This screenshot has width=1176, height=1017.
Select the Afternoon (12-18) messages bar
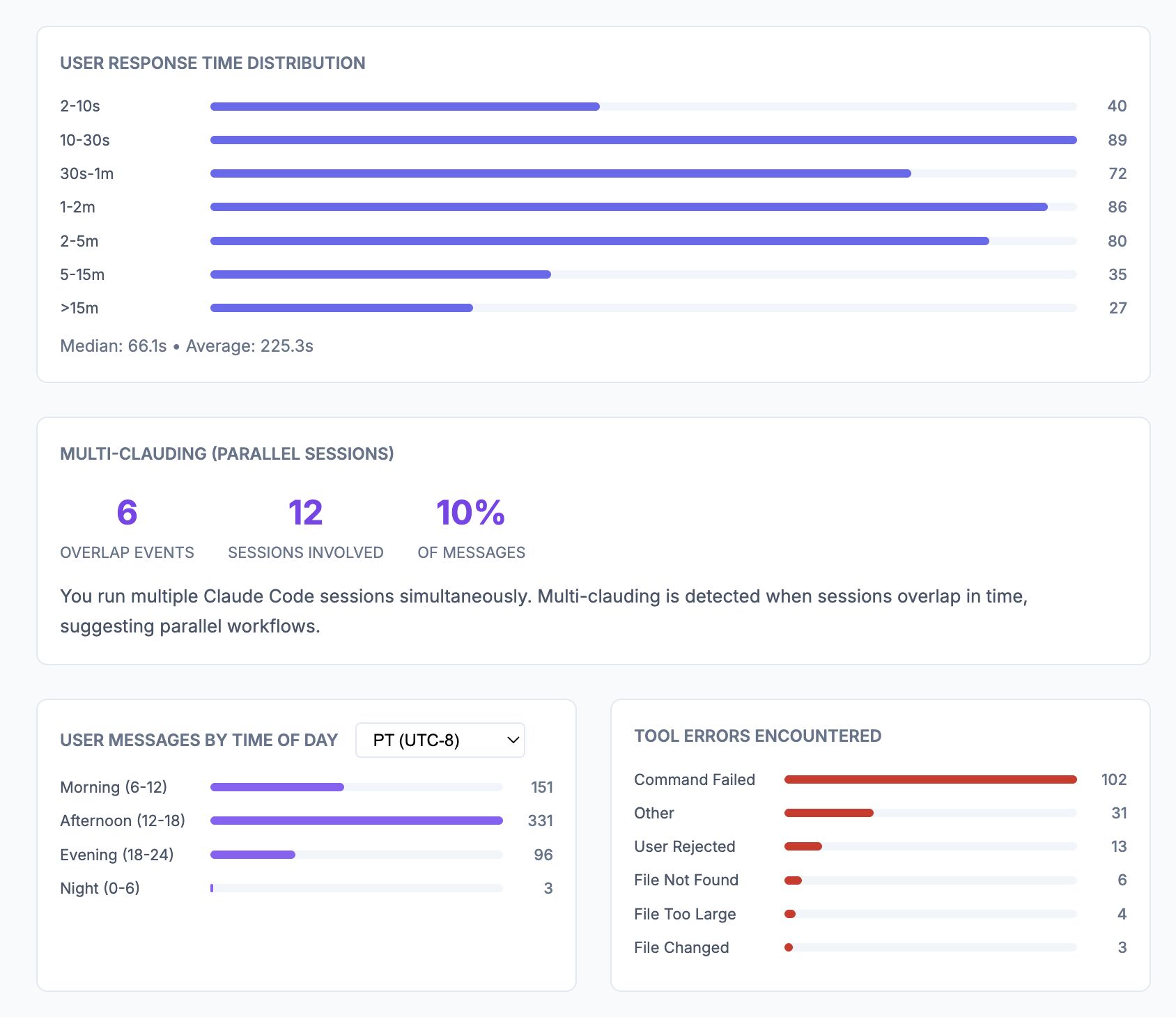(356, 821)
